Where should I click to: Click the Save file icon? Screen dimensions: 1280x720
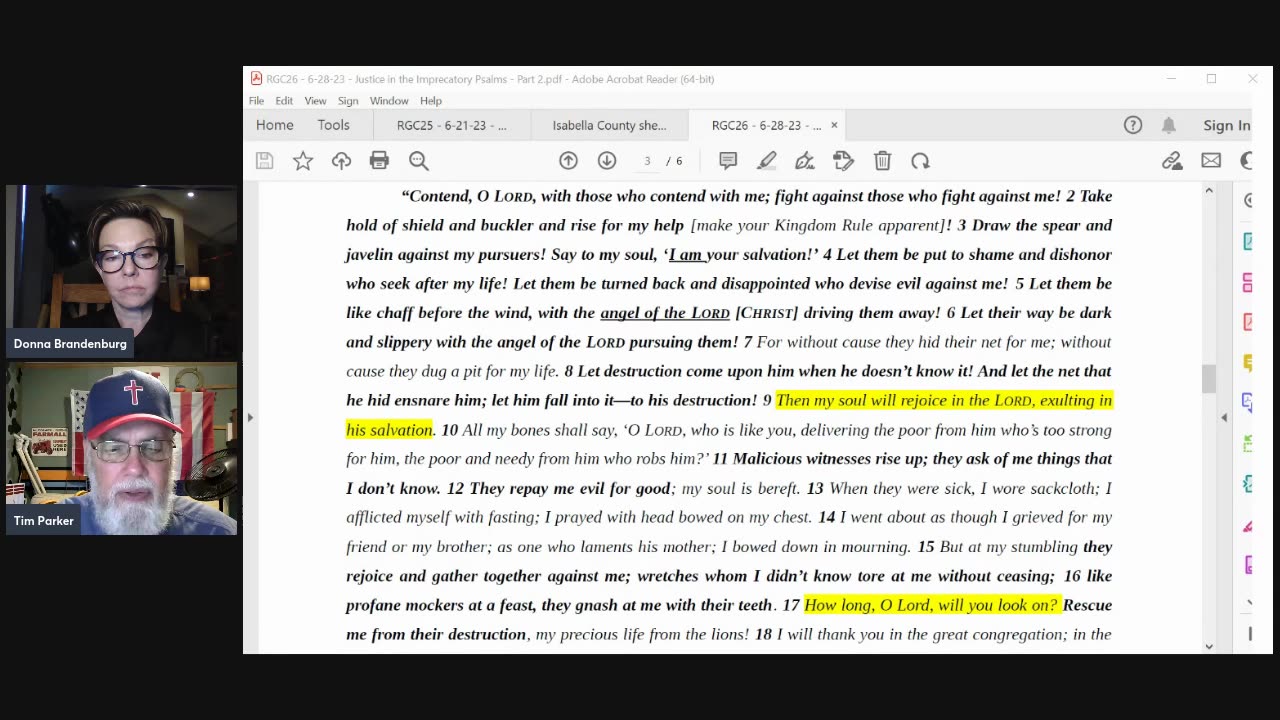pos(264,161)
